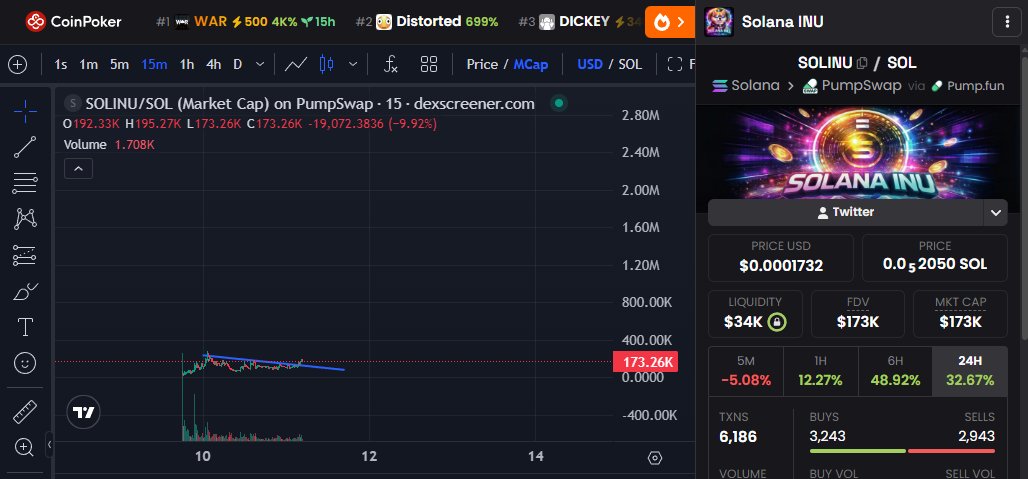
Task: Open the Solana INU options menu
Action: pos(1007,22)
